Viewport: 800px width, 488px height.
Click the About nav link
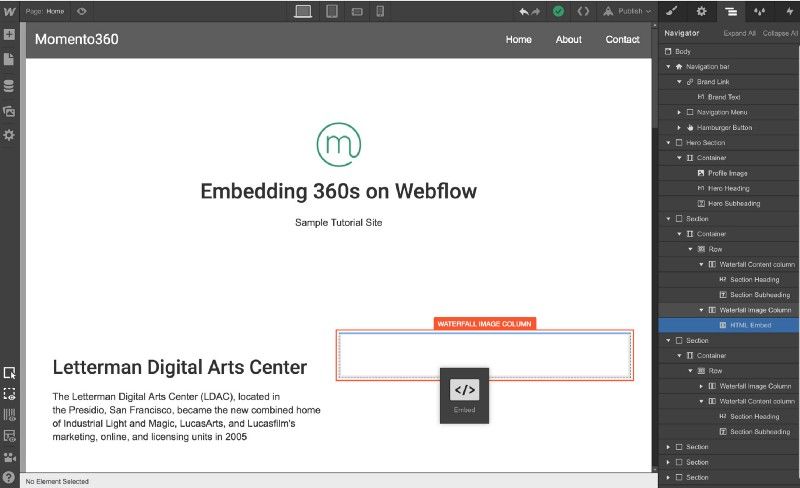[568, 39]
